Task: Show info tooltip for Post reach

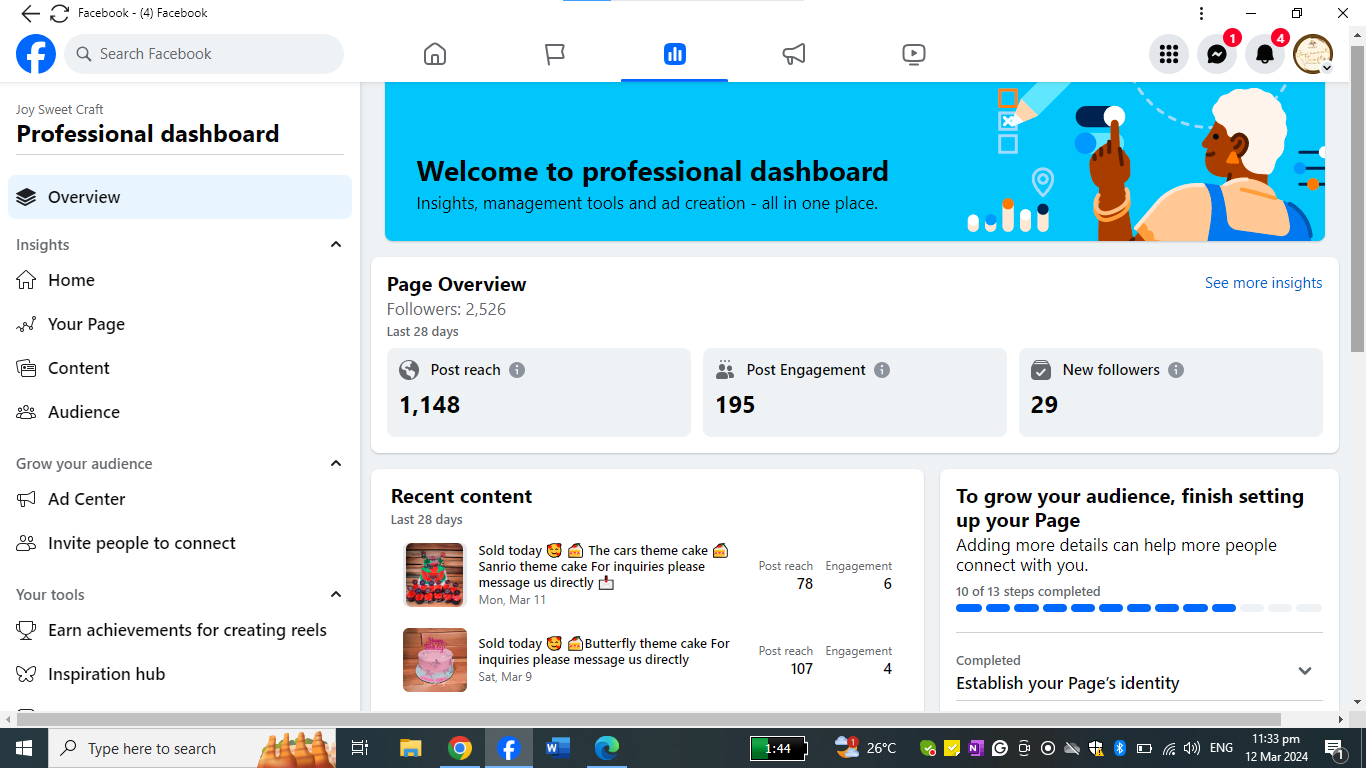Action: coord(517,370)
